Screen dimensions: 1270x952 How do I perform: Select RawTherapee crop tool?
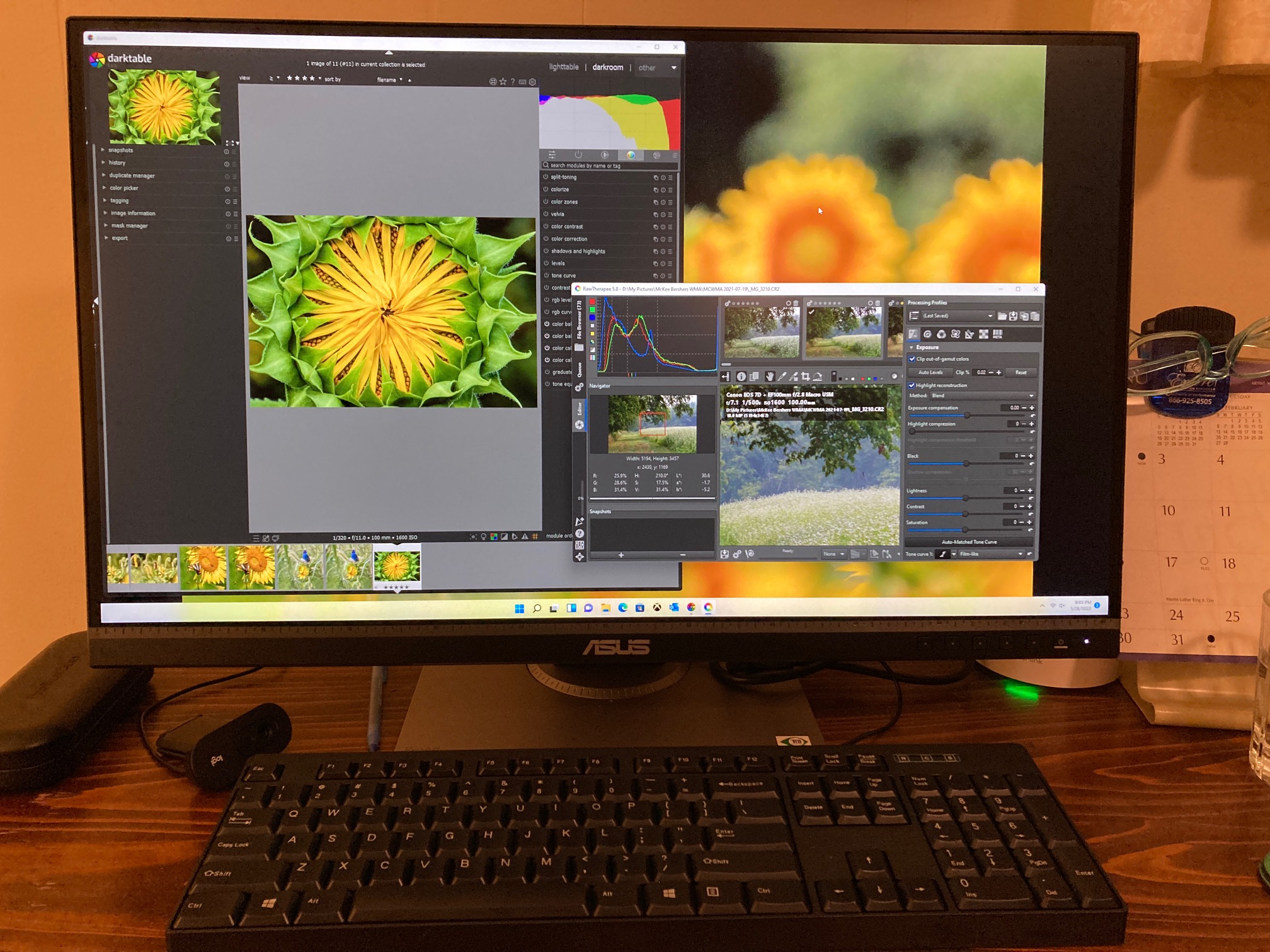(x=805, y=376)
